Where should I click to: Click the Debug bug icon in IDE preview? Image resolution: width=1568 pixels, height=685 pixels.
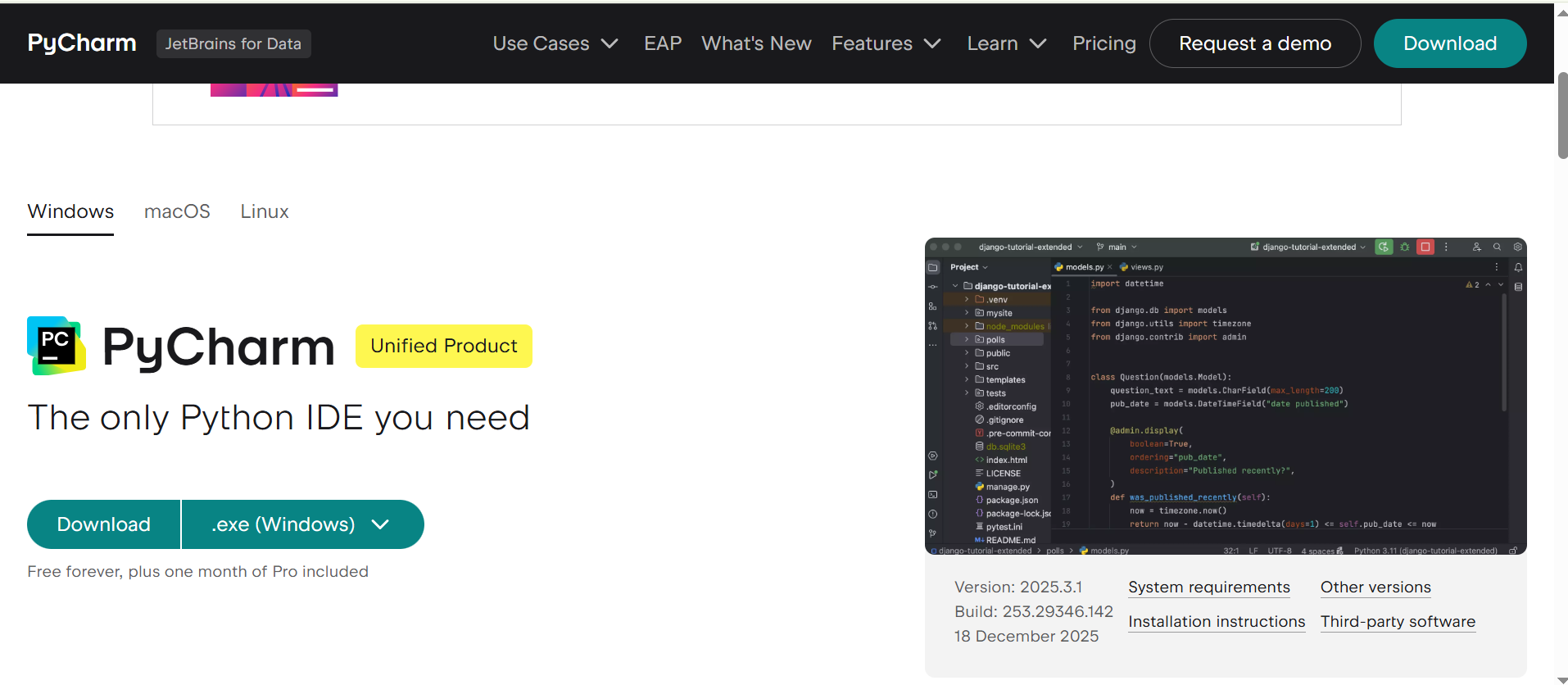pyautogui.click(x=1405, y=247)
